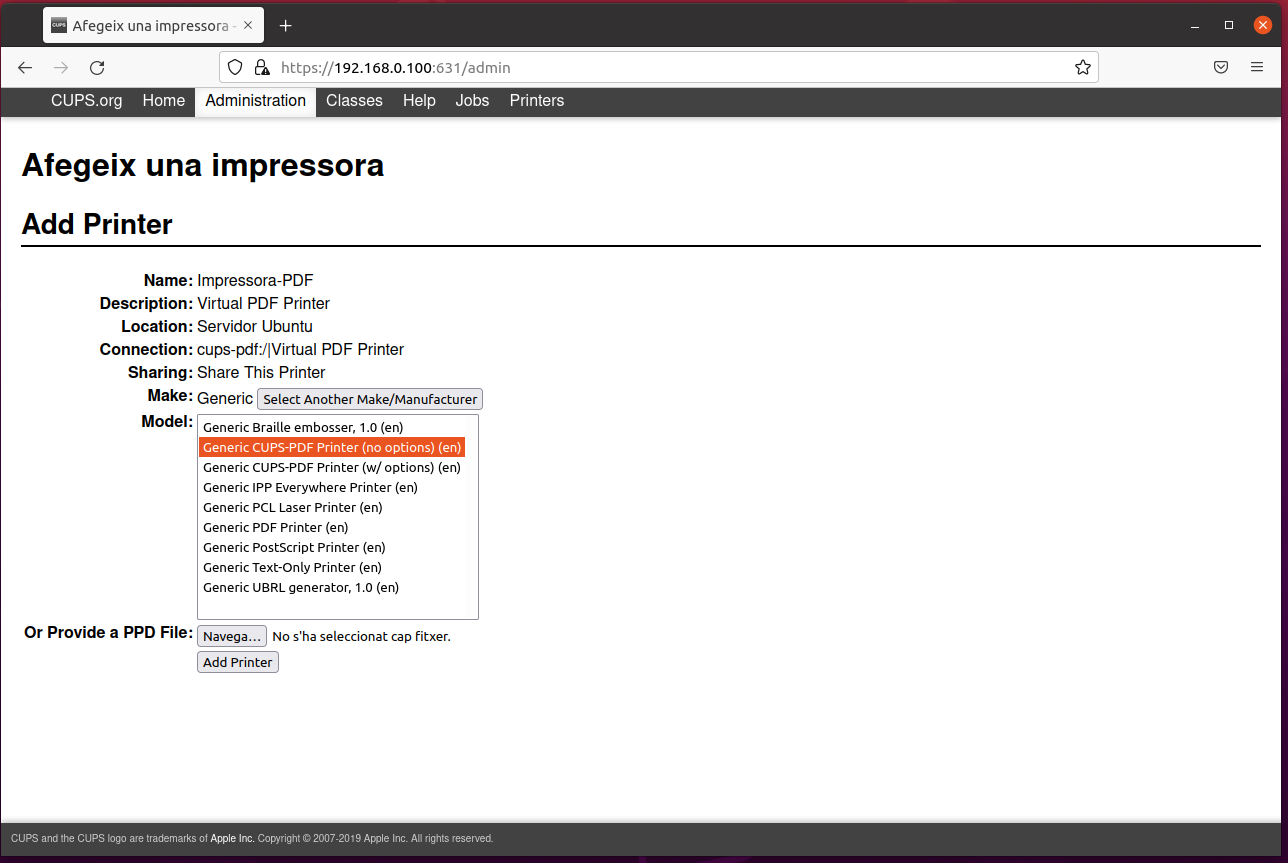
Task: Browse for a PPD file with Navega
Action: 231,636
